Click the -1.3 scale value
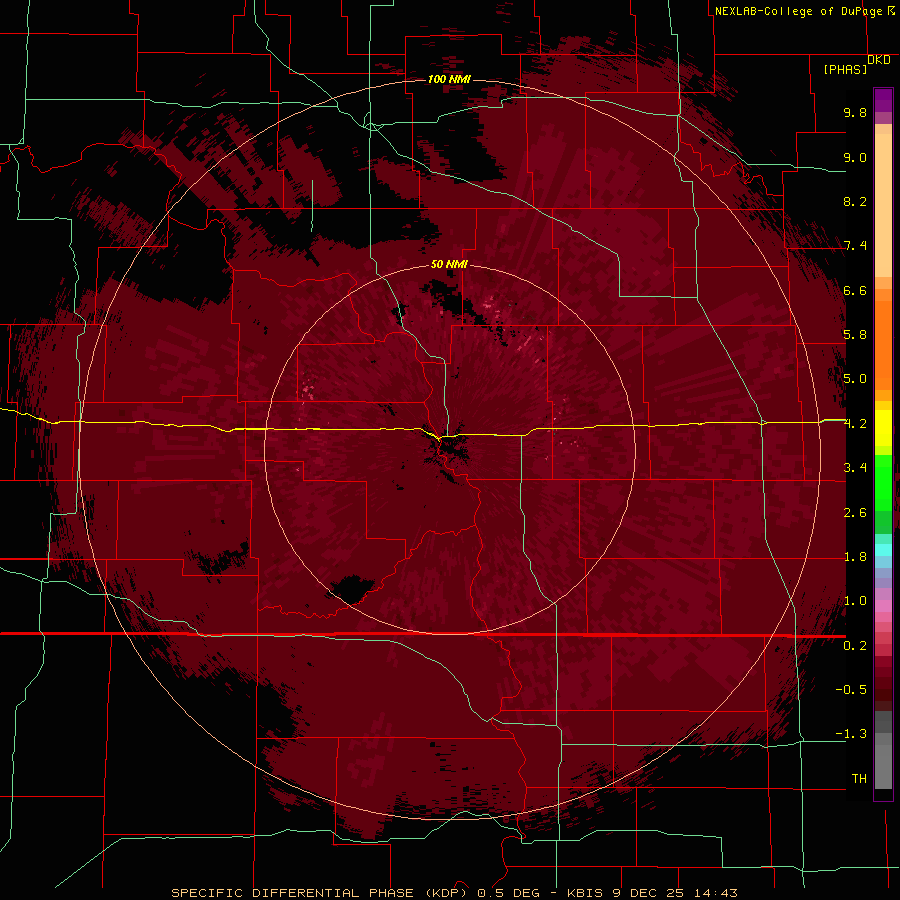The width and height of the screenshot is (900, 900). tap(851, 734)
